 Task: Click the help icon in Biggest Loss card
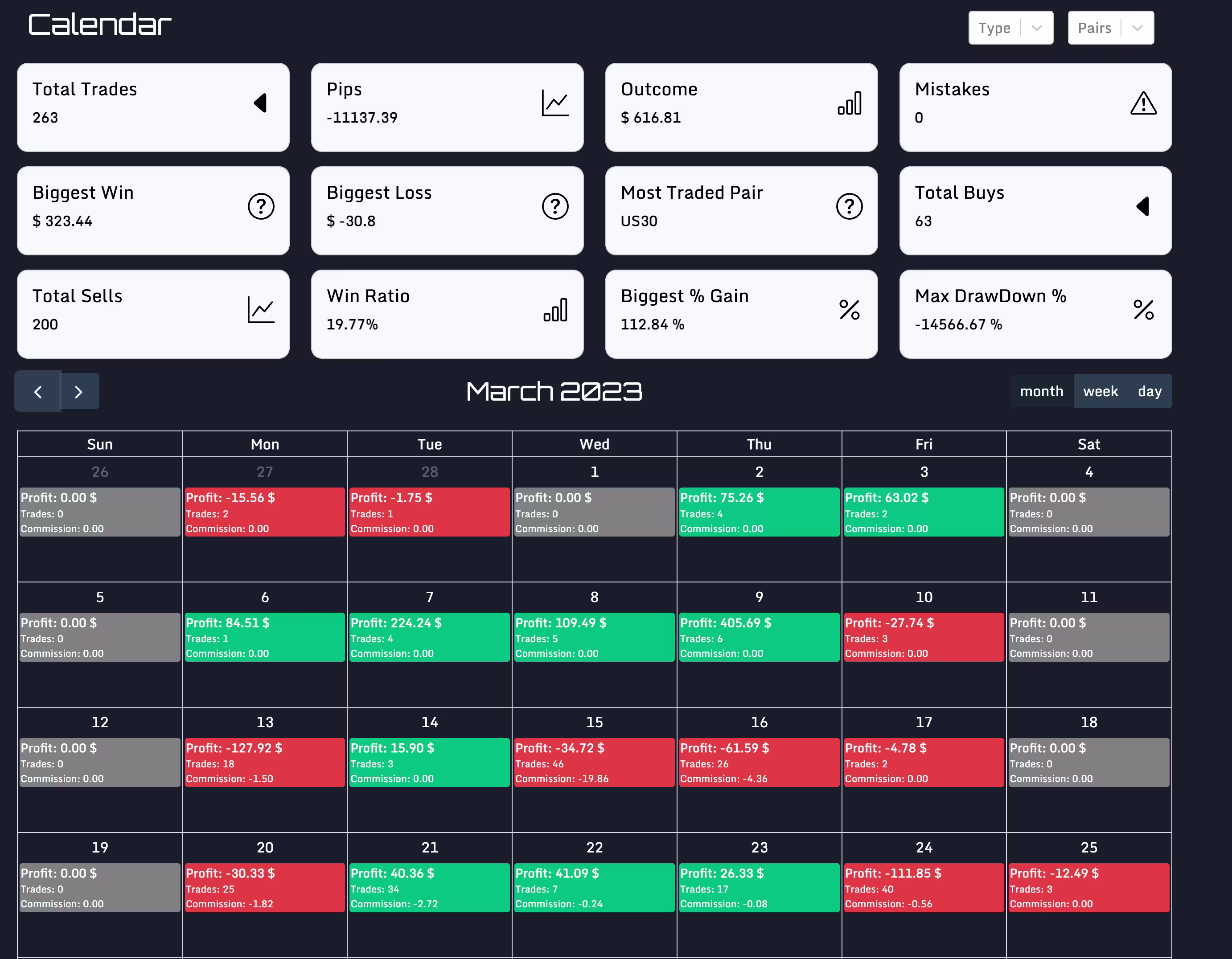click(x=554, y=206)
